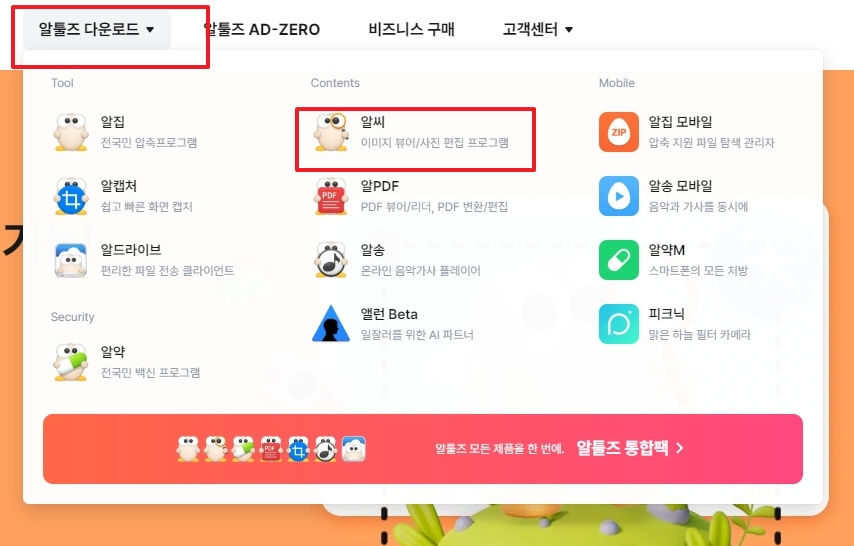The height and width of the screenshot is (546, 854).
Task: Click the 알약M green pill icon
Action: coord(619,260)
